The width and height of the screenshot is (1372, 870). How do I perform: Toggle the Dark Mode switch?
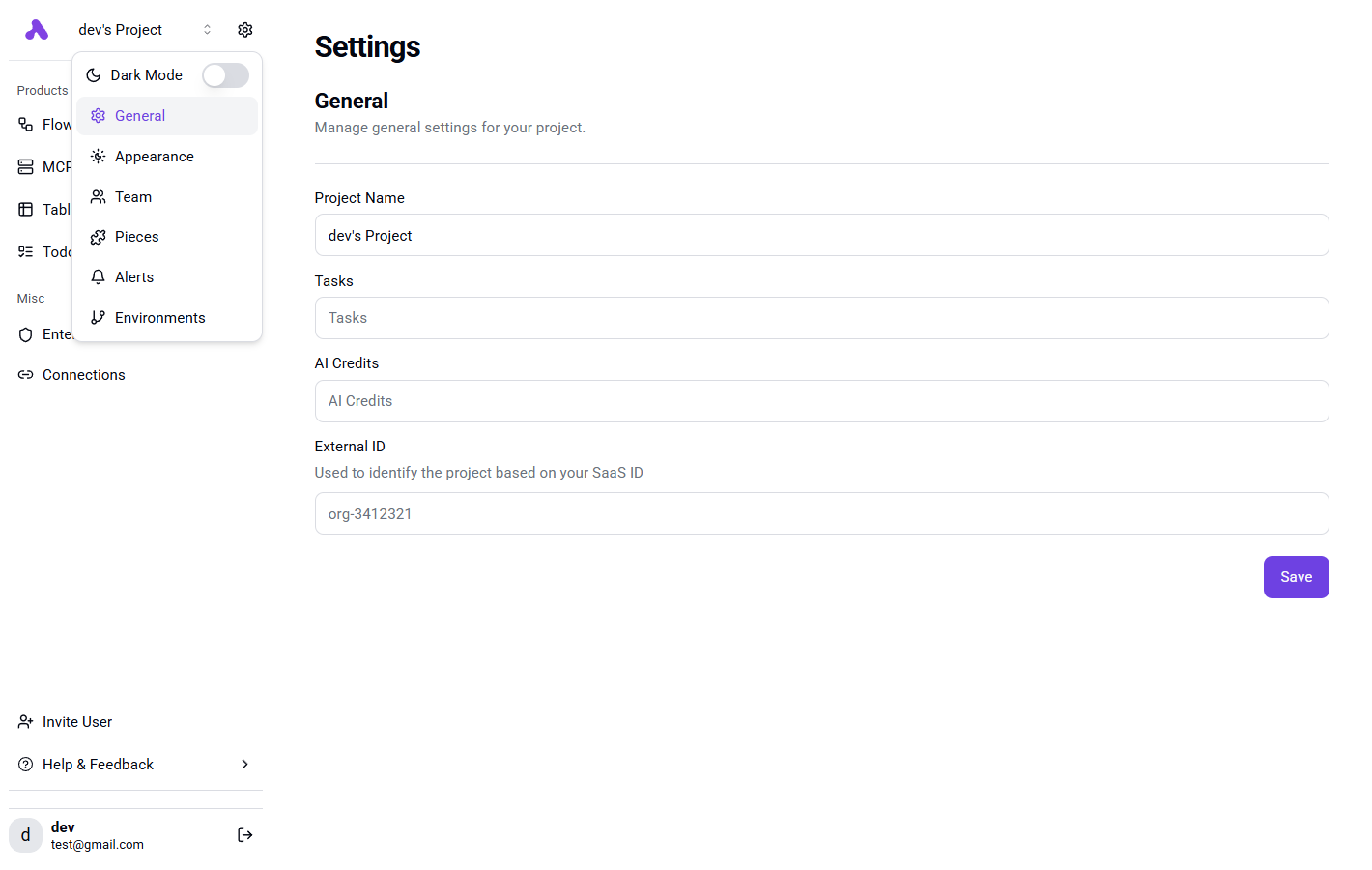[x=225, y=75]
